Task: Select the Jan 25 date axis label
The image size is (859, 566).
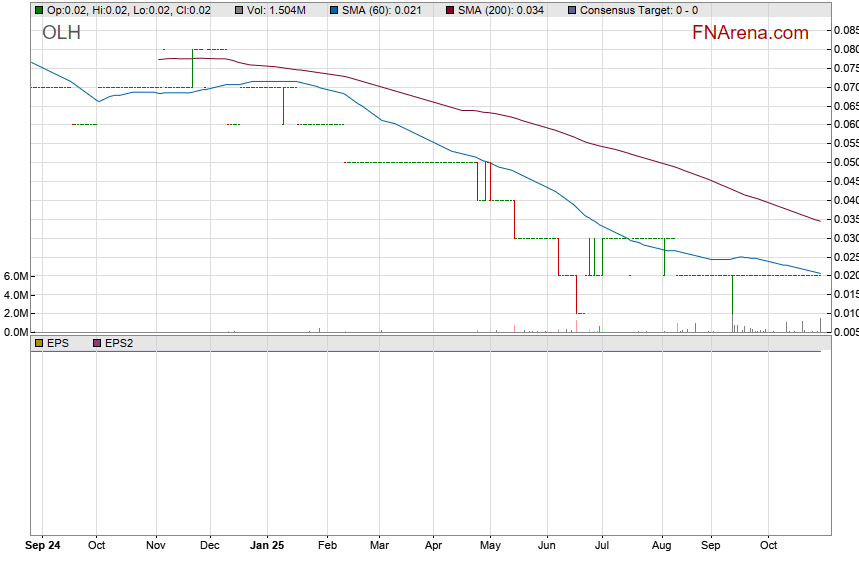Action: (267, 546)
